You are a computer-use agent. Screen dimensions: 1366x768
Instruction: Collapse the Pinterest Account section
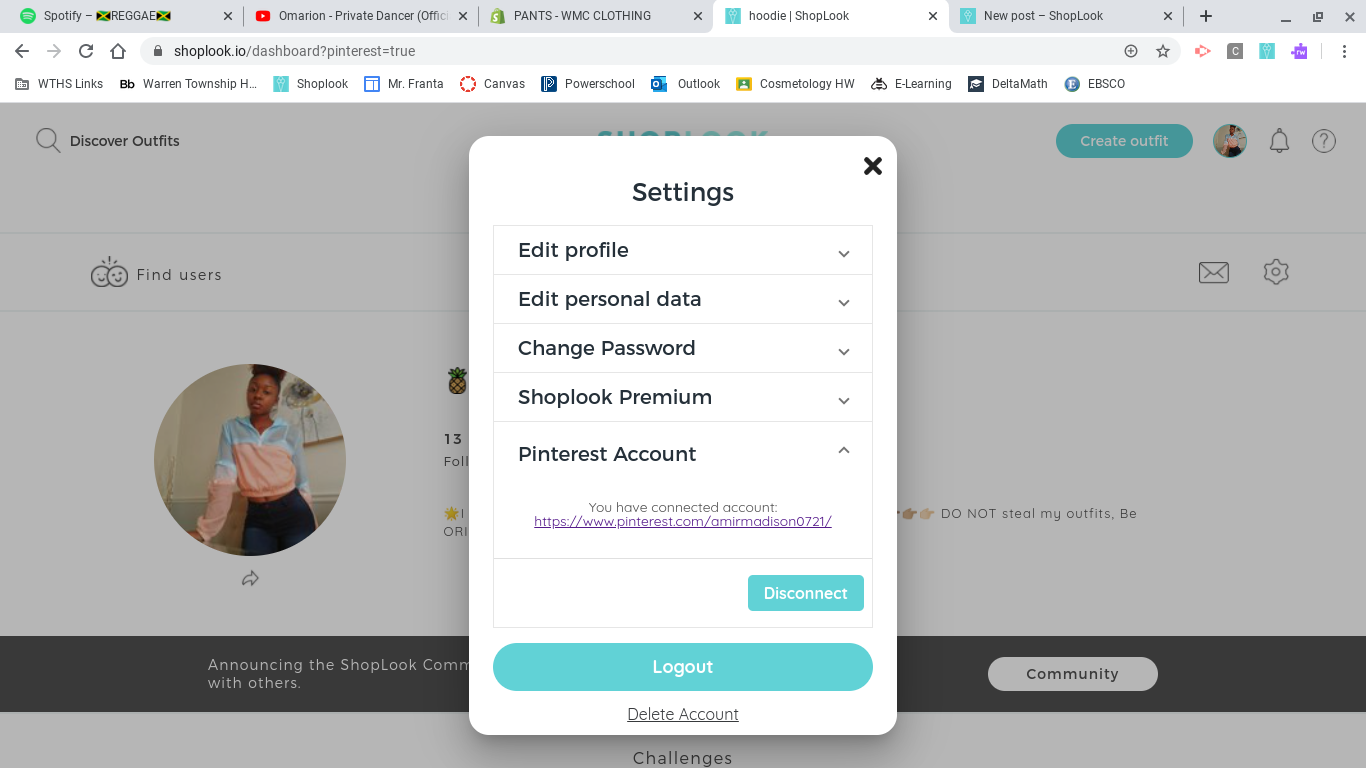683,453
